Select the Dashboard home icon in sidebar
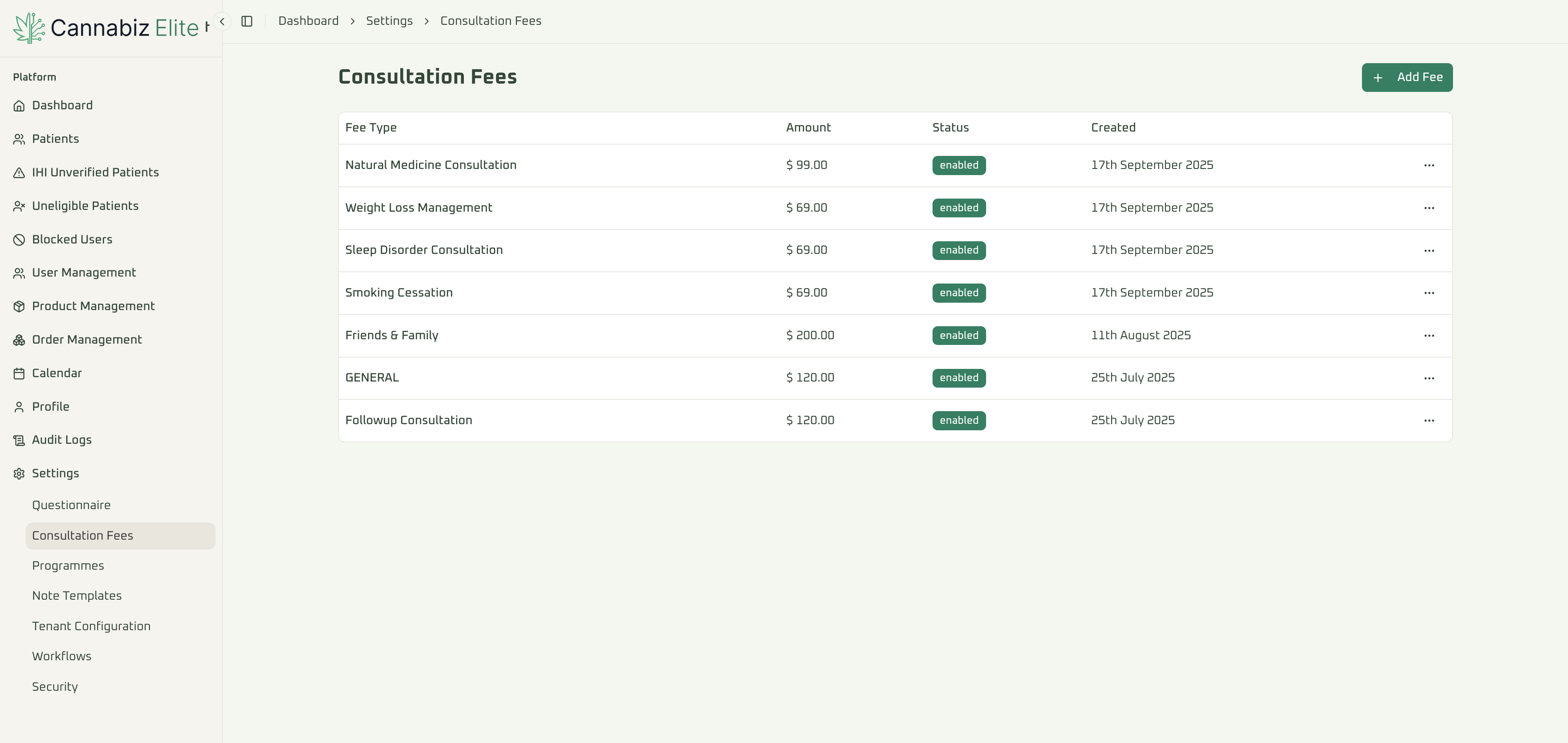Screen dimensions: 1568x743 click(x=19, y=105)
